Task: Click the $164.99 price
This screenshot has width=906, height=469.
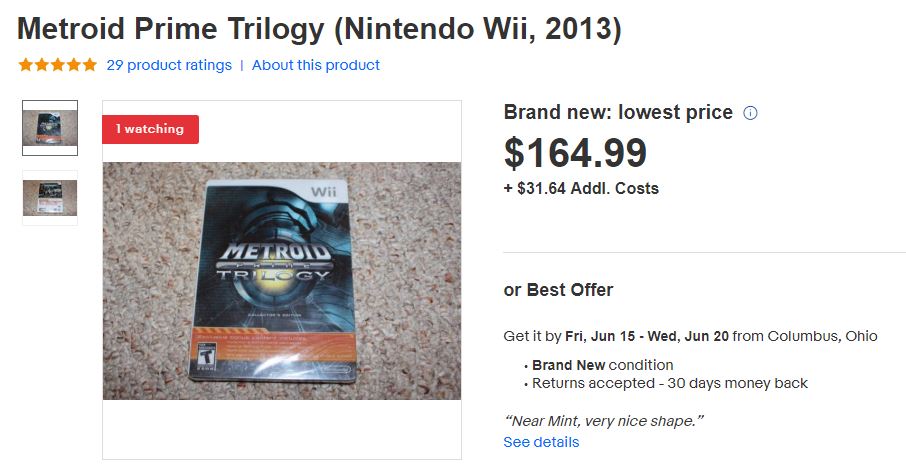Action: [575, 153]
